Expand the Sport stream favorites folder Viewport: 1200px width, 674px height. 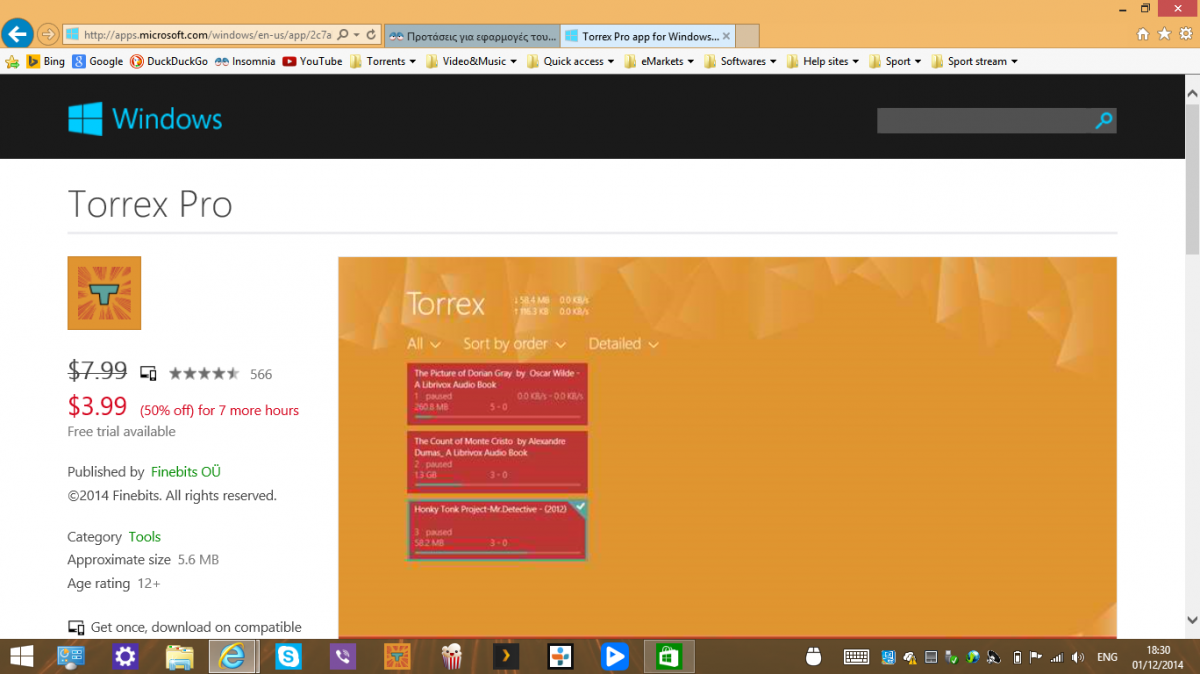974,61
